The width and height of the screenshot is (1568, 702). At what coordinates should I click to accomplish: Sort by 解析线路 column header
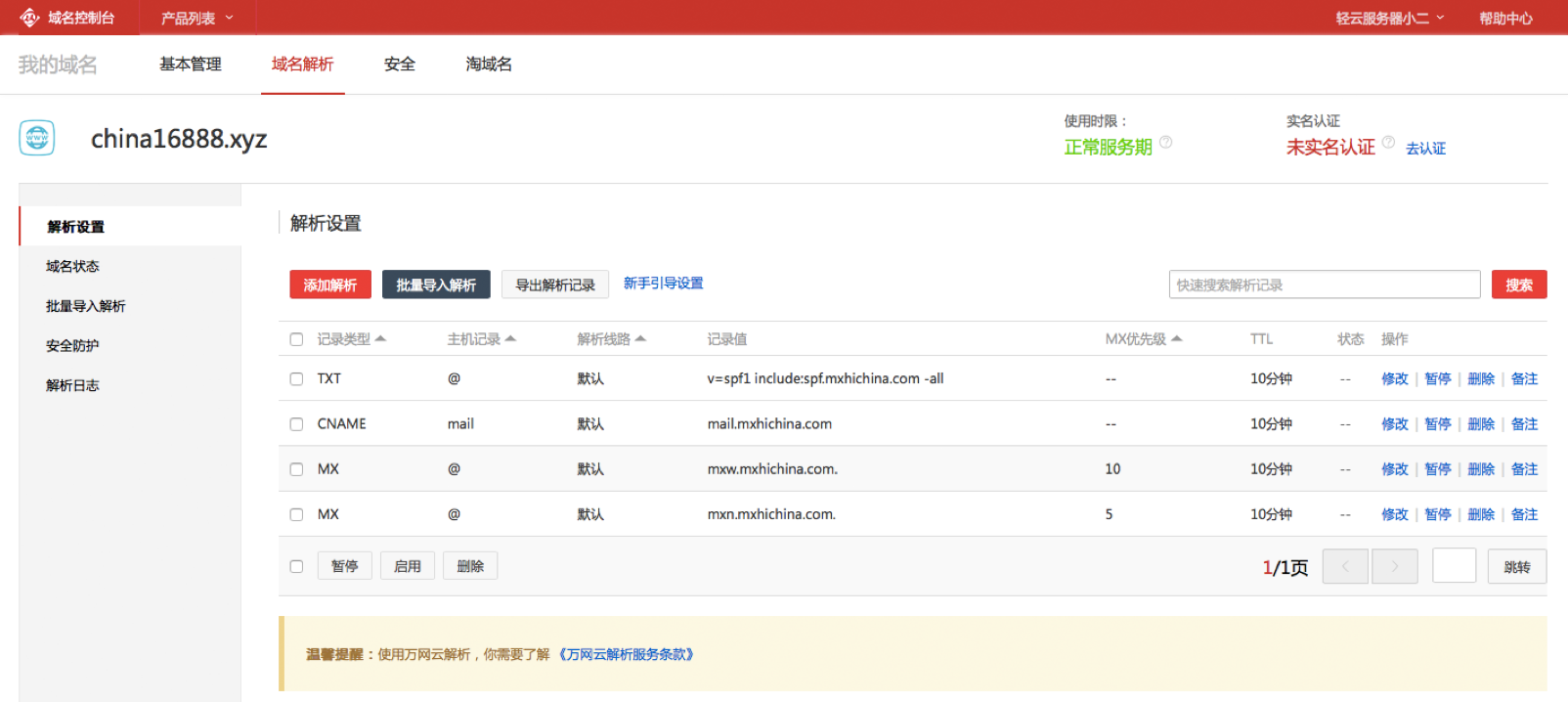[611, 339]
